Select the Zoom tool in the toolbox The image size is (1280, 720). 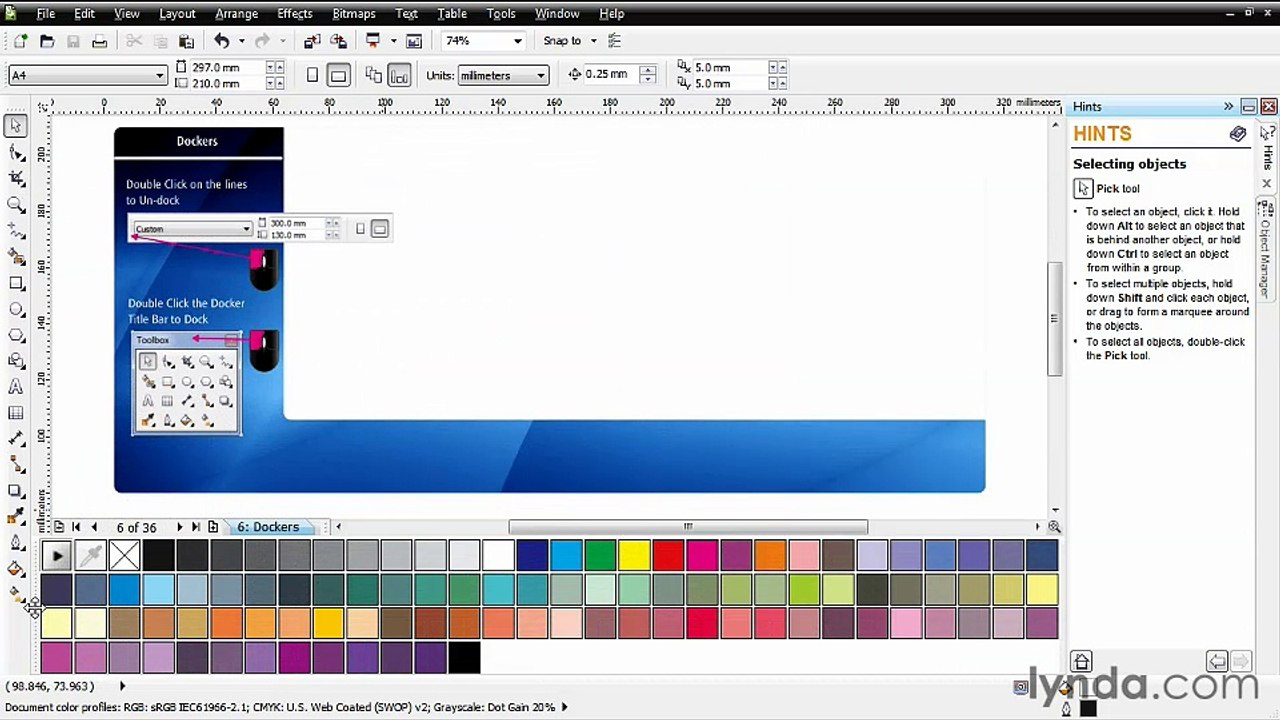pos(16,204)
